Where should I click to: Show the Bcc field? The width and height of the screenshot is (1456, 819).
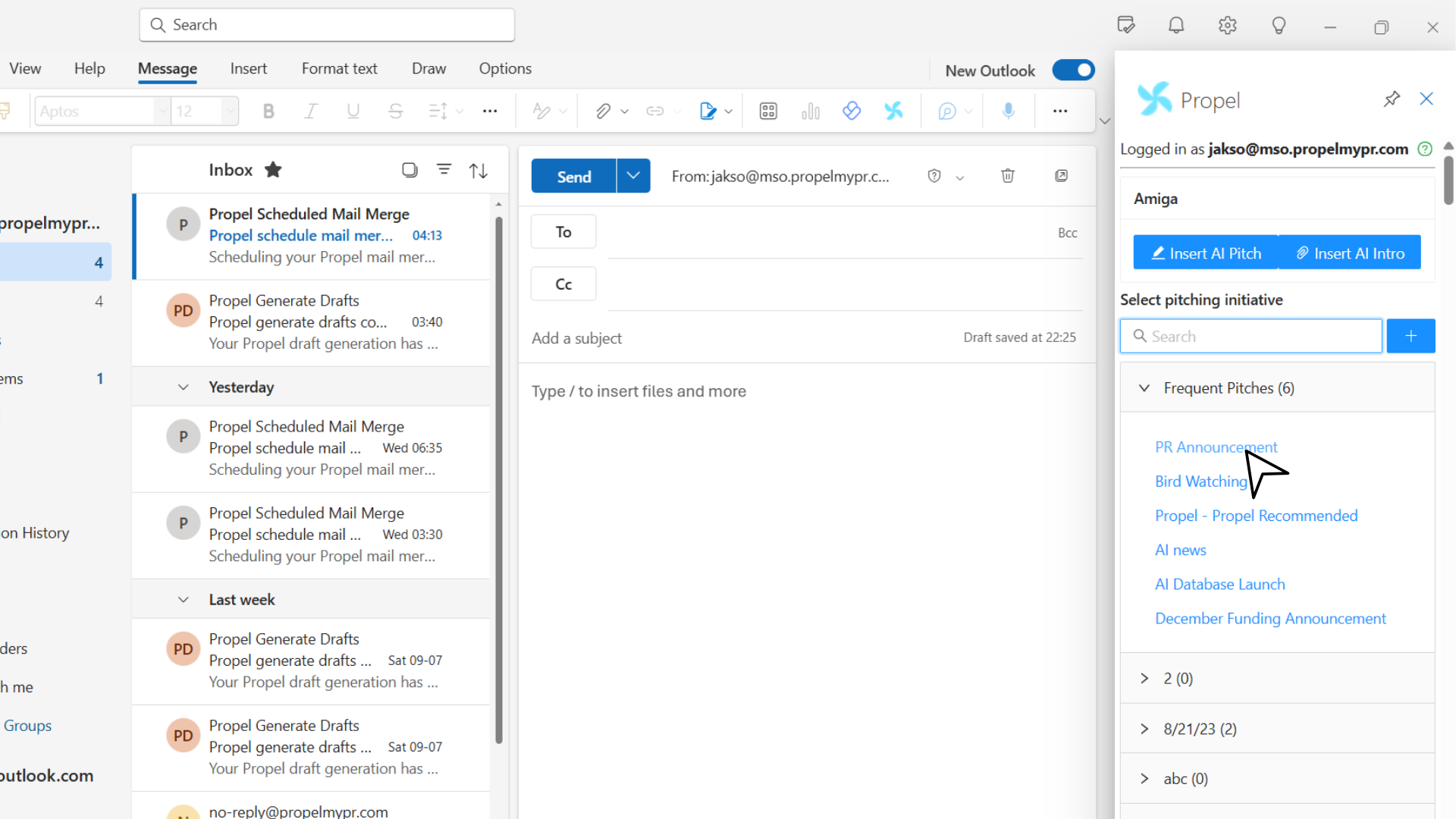tap(1068, 233)
